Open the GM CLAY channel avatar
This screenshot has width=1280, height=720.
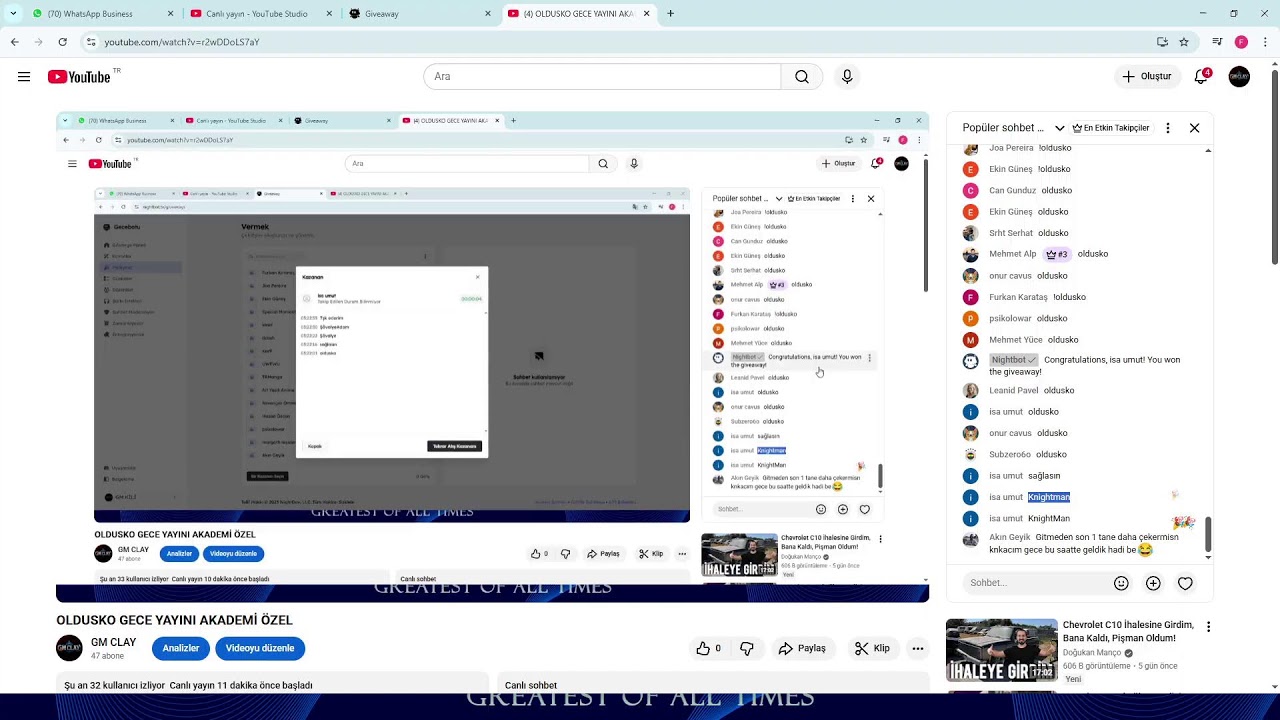[69, 648]
